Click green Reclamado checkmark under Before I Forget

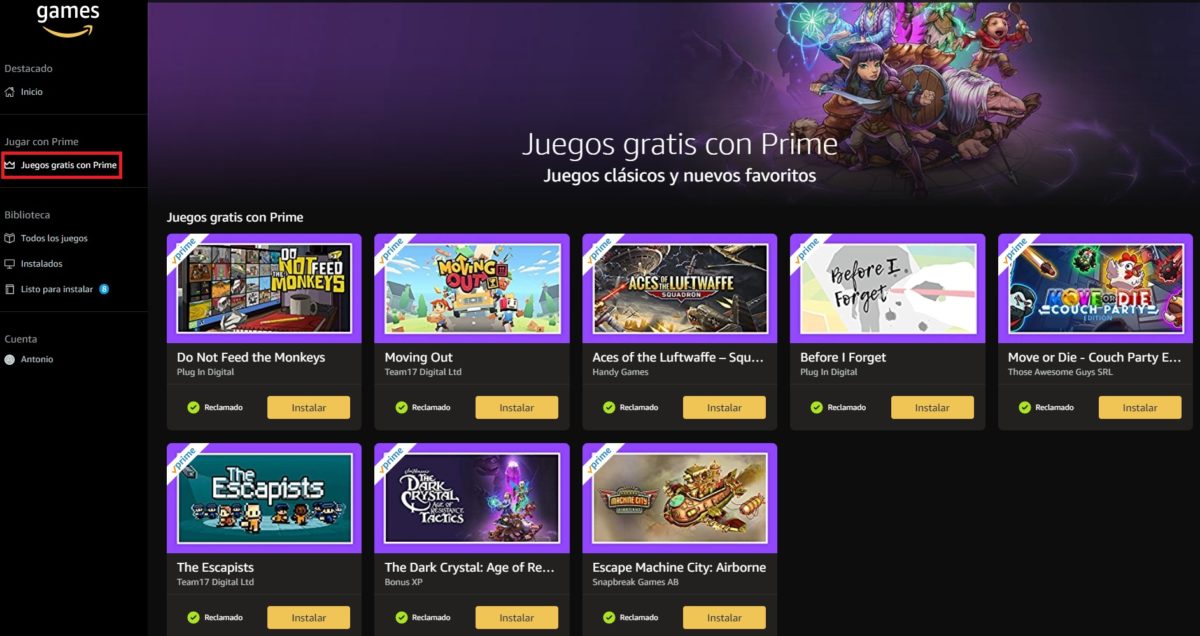click(x=816, y=408)
